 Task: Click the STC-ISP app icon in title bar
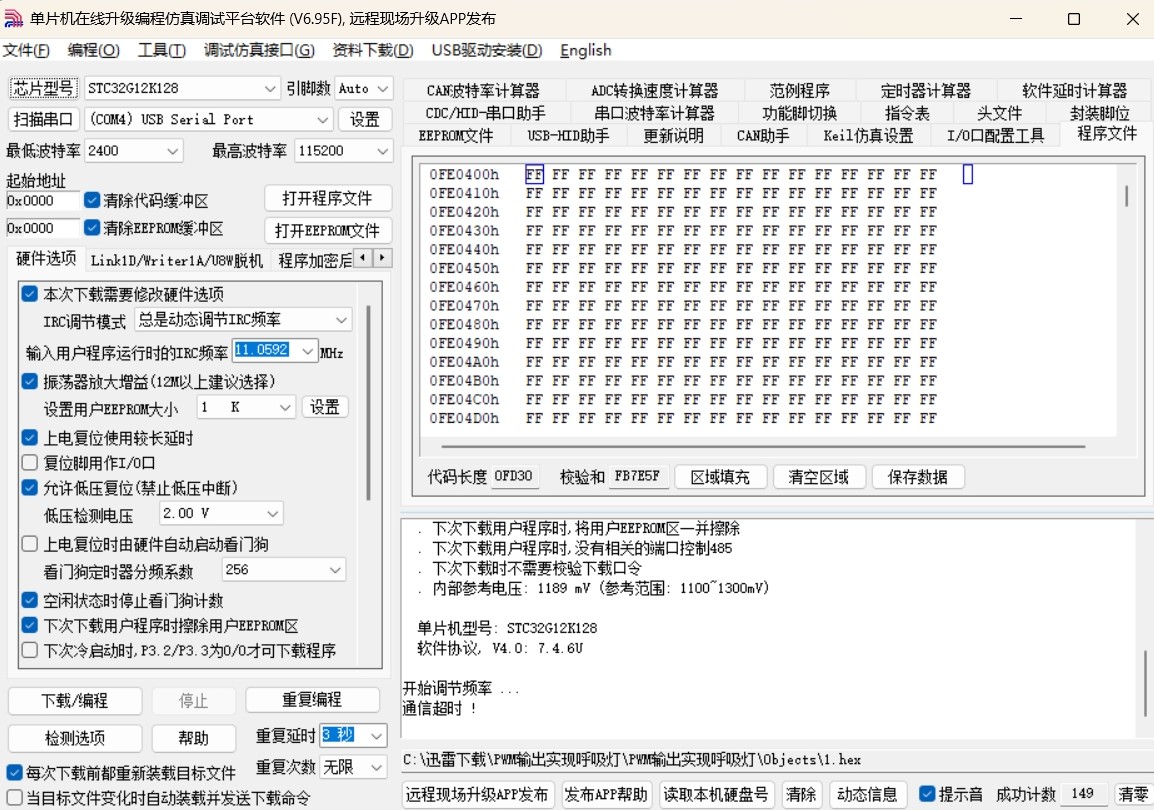click(13, 18)
